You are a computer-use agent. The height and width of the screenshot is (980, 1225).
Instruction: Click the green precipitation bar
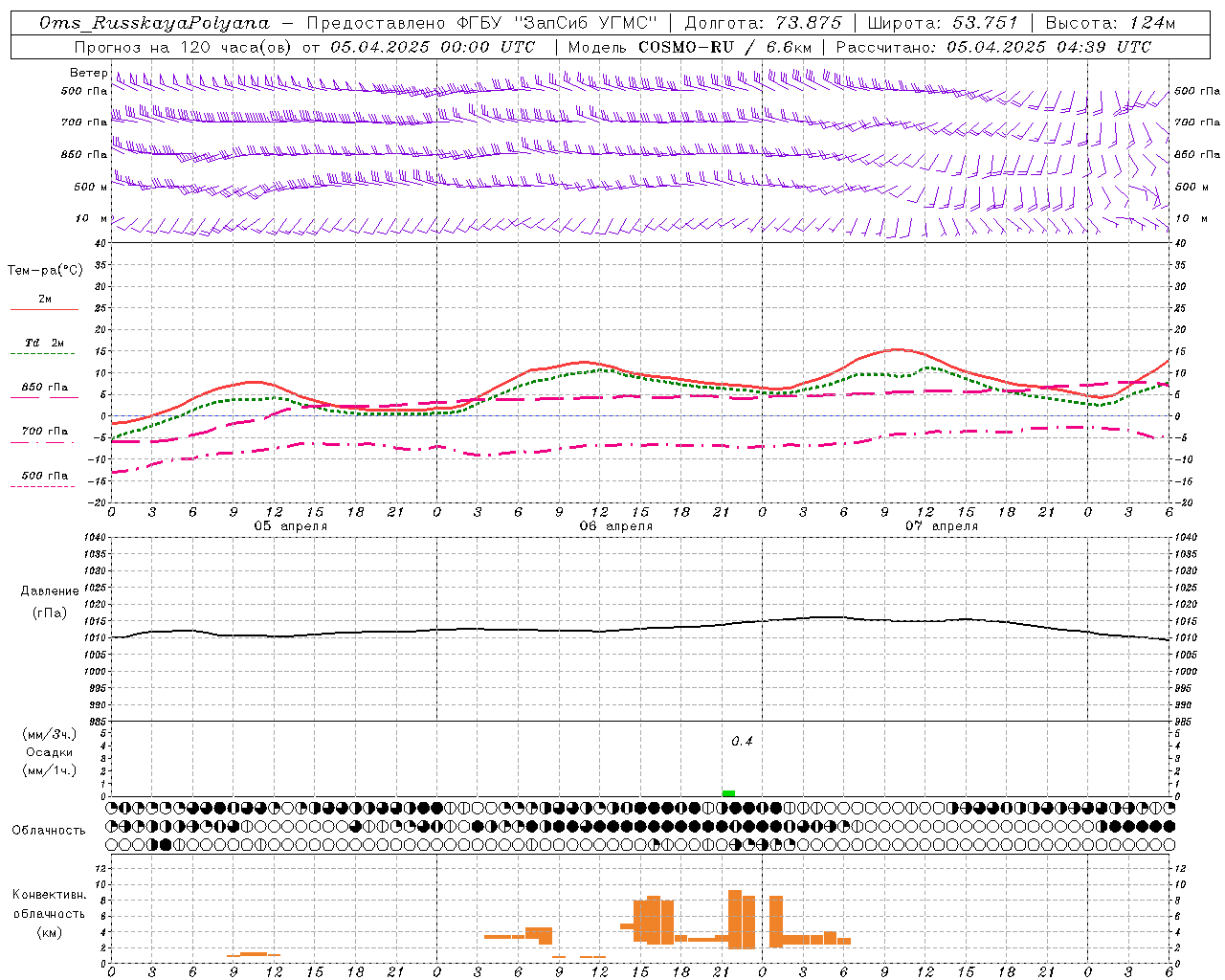coord(728,793)
